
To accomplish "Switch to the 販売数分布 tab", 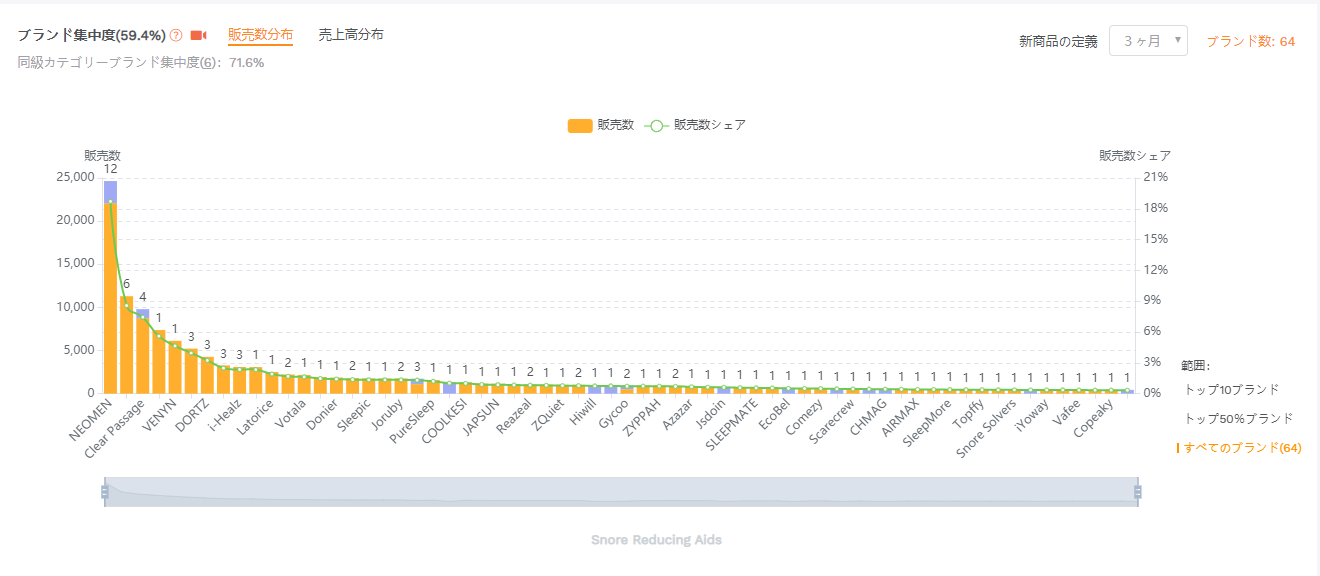I will [260, 35].
